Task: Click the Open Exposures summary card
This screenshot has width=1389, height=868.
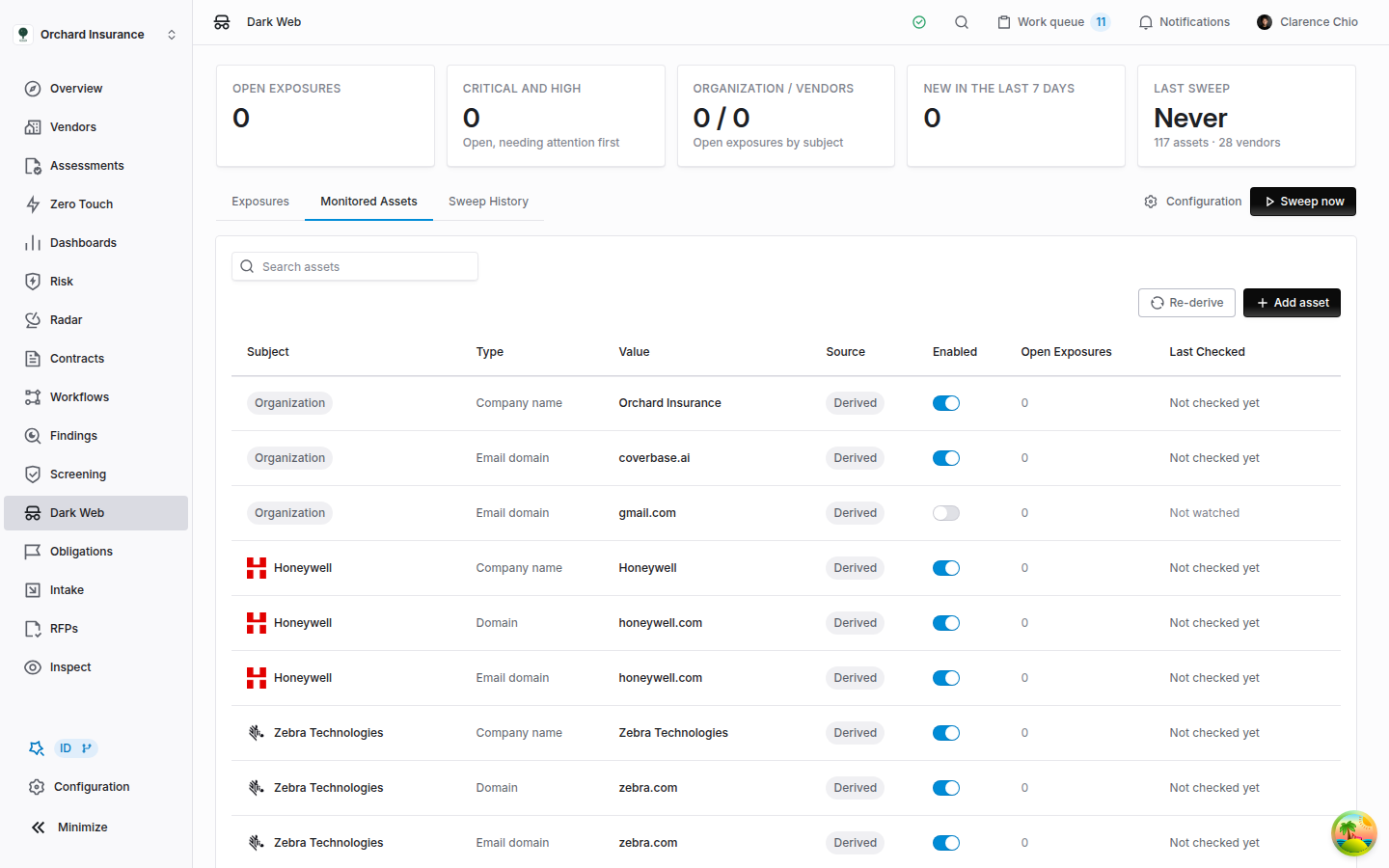Action: click(325, 116)
